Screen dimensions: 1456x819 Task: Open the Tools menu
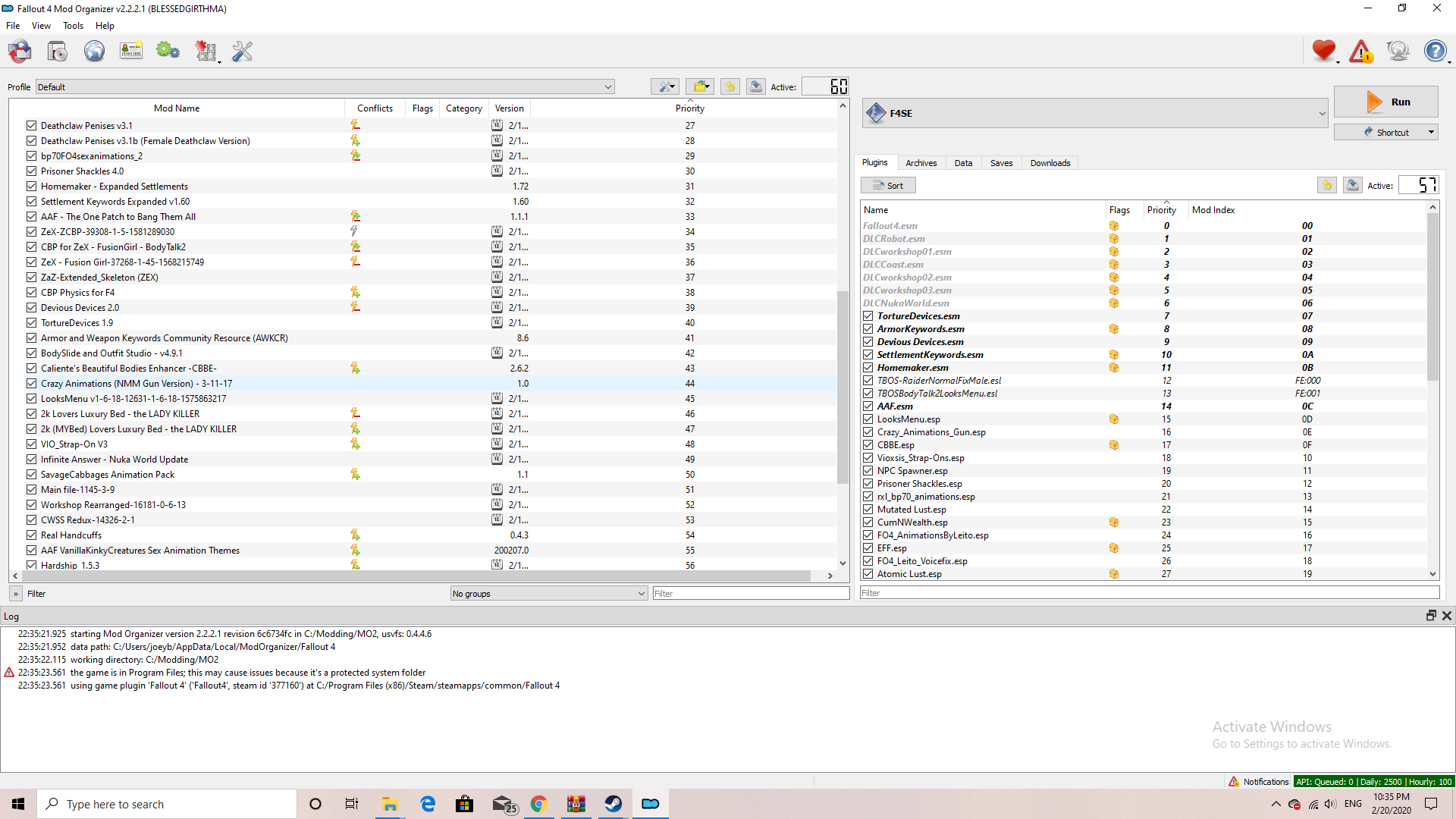(73, 25)
